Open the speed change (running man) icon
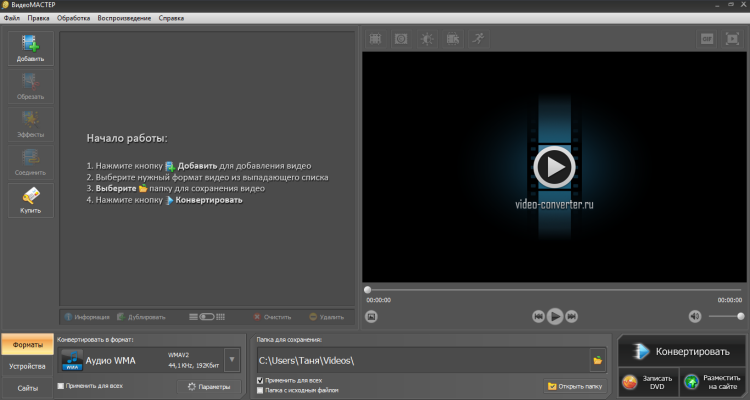 click(x=478, y=39)
